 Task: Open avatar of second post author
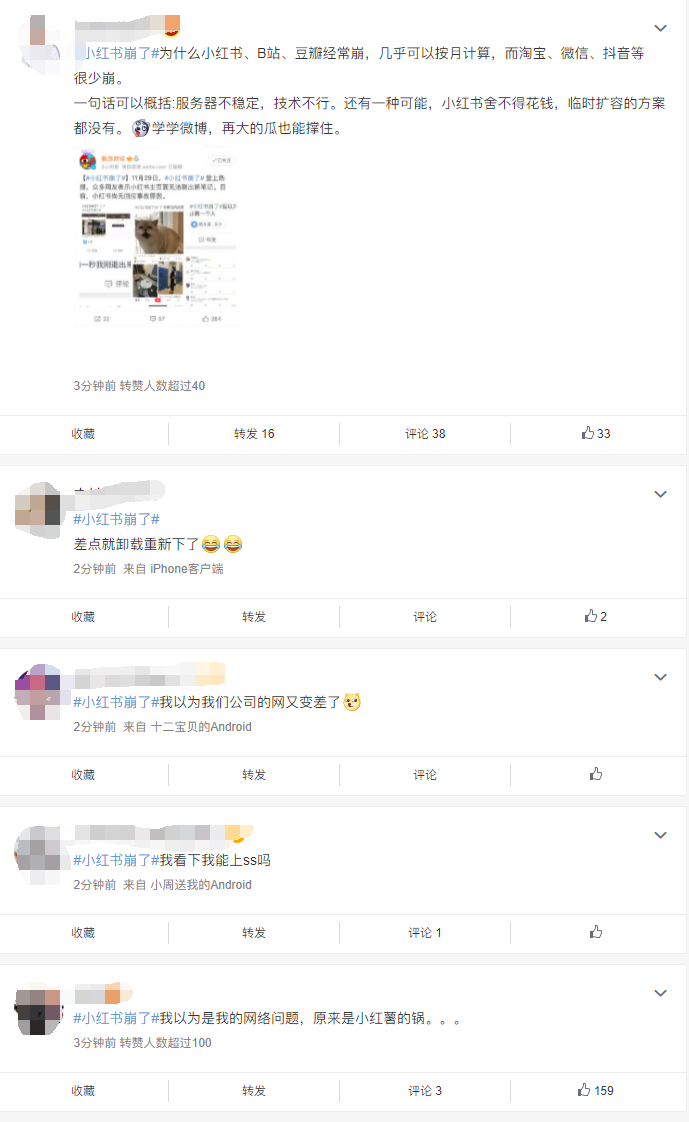click(x=38, y=510)
